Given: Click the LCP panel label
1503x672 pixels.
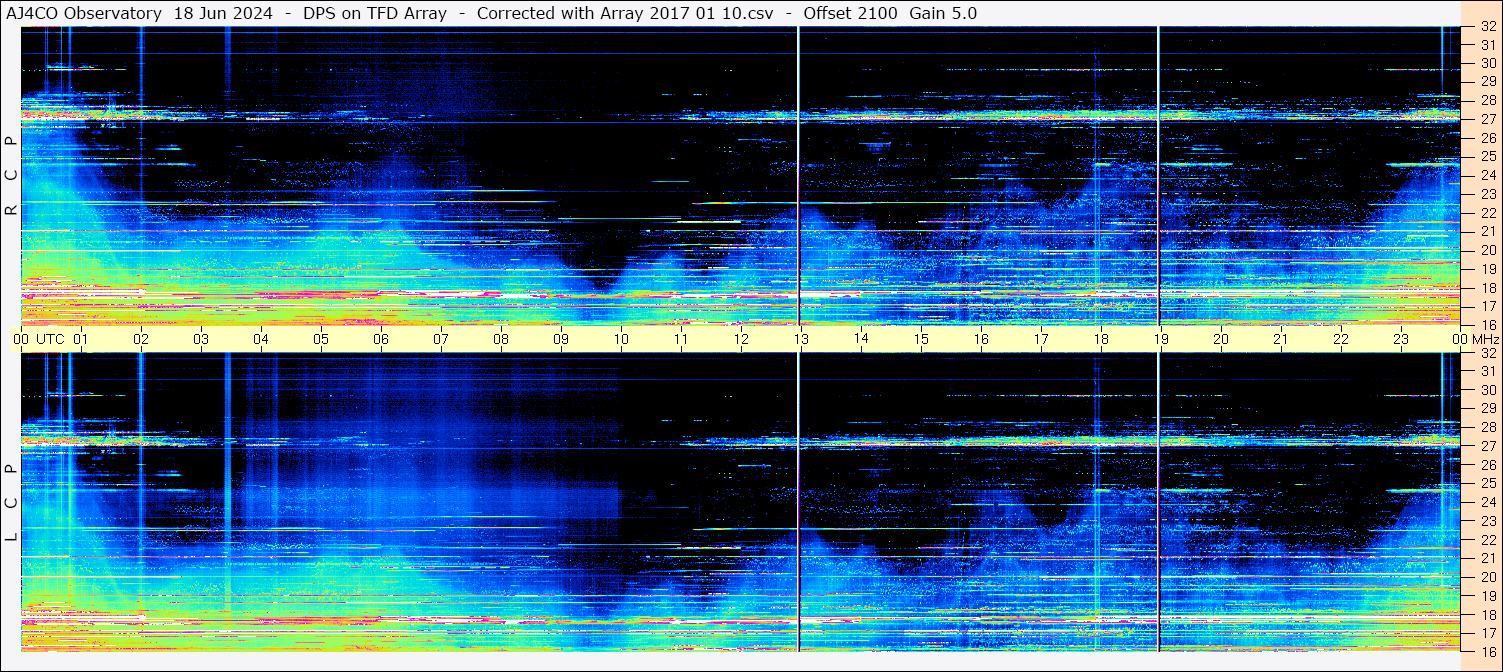Looking at the screenshot, I should [11, 503].
